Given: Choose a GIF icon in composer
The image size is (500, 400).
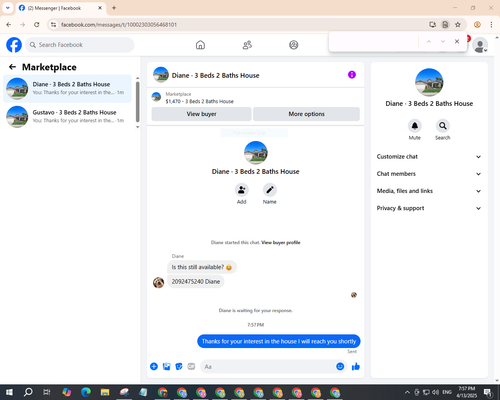Looking at the screenshot, I should [x=191, y=367].
